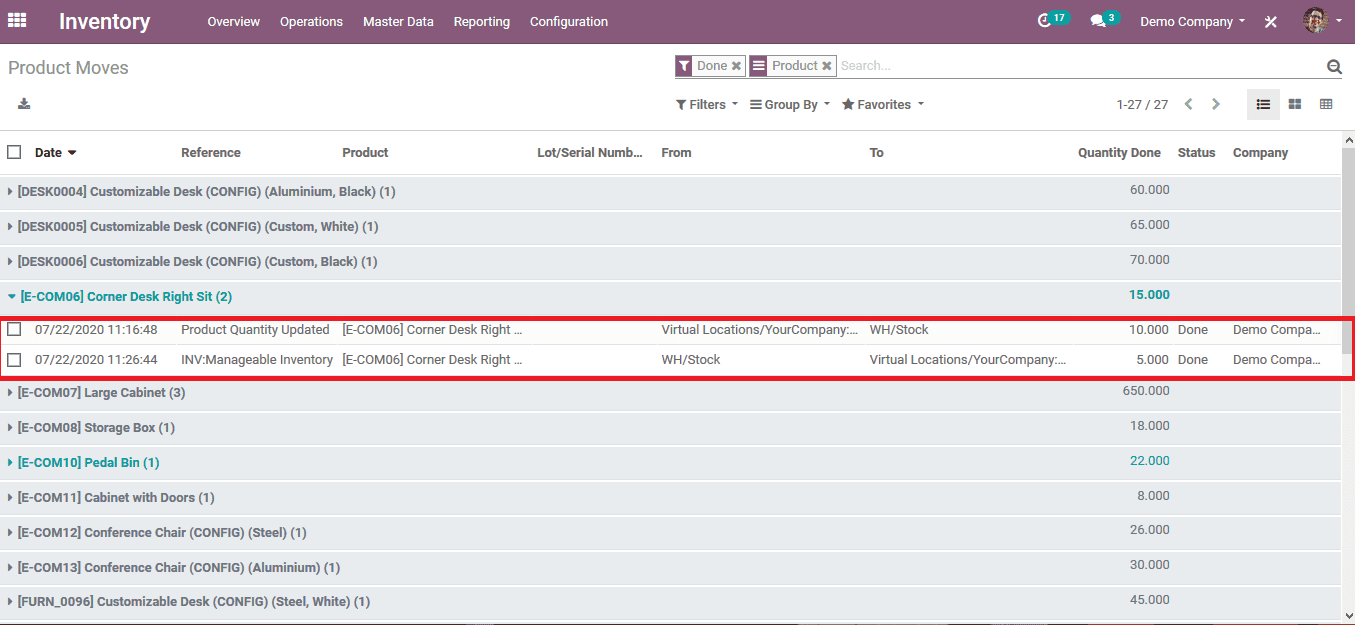1355x625 pixels.
Task: Sort by Quantity Done column header
Action: click(x=1119, y=152)
